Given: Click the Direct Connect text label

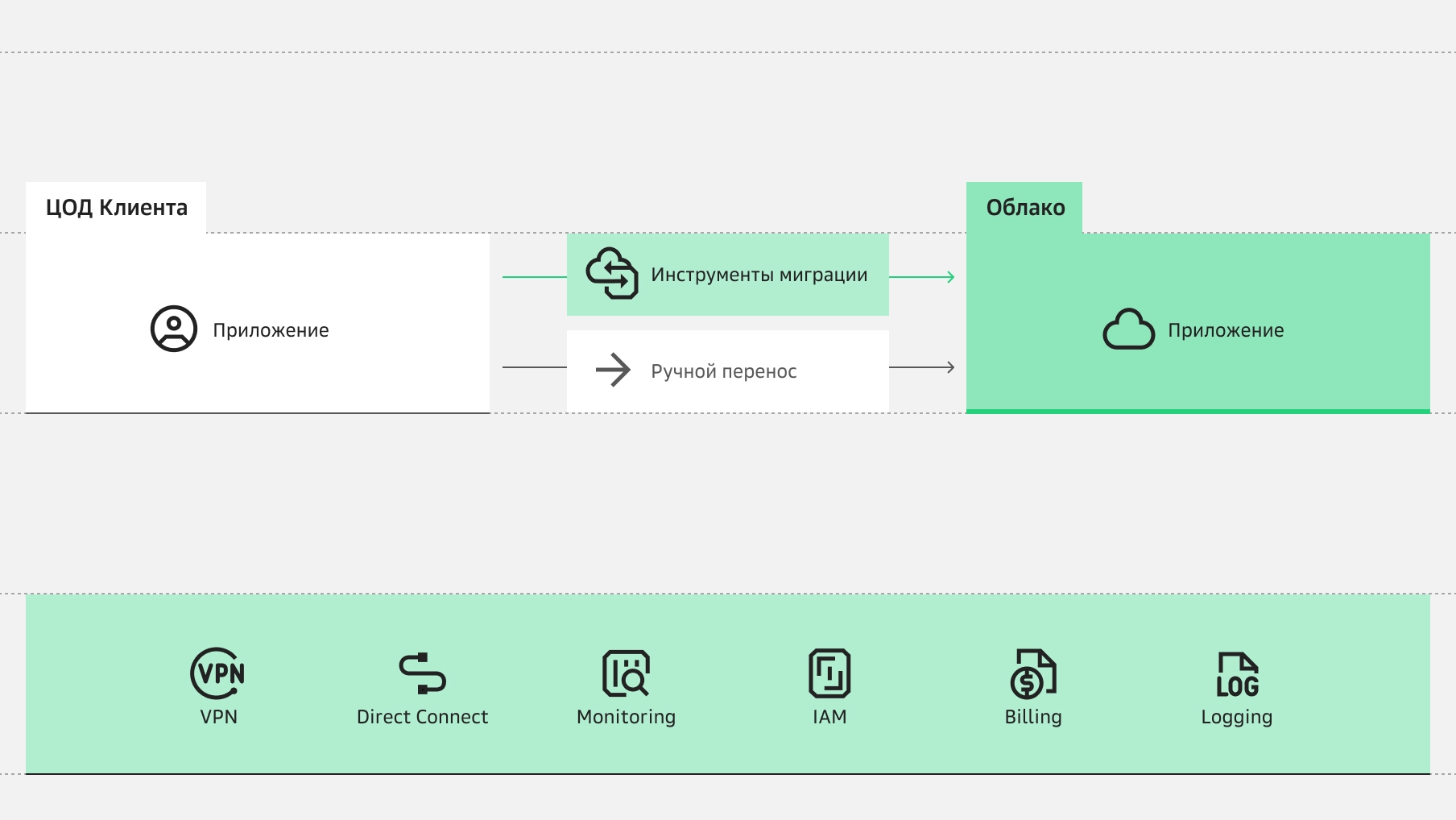Looking at the screenshot, I should click(x=422, y=717).
